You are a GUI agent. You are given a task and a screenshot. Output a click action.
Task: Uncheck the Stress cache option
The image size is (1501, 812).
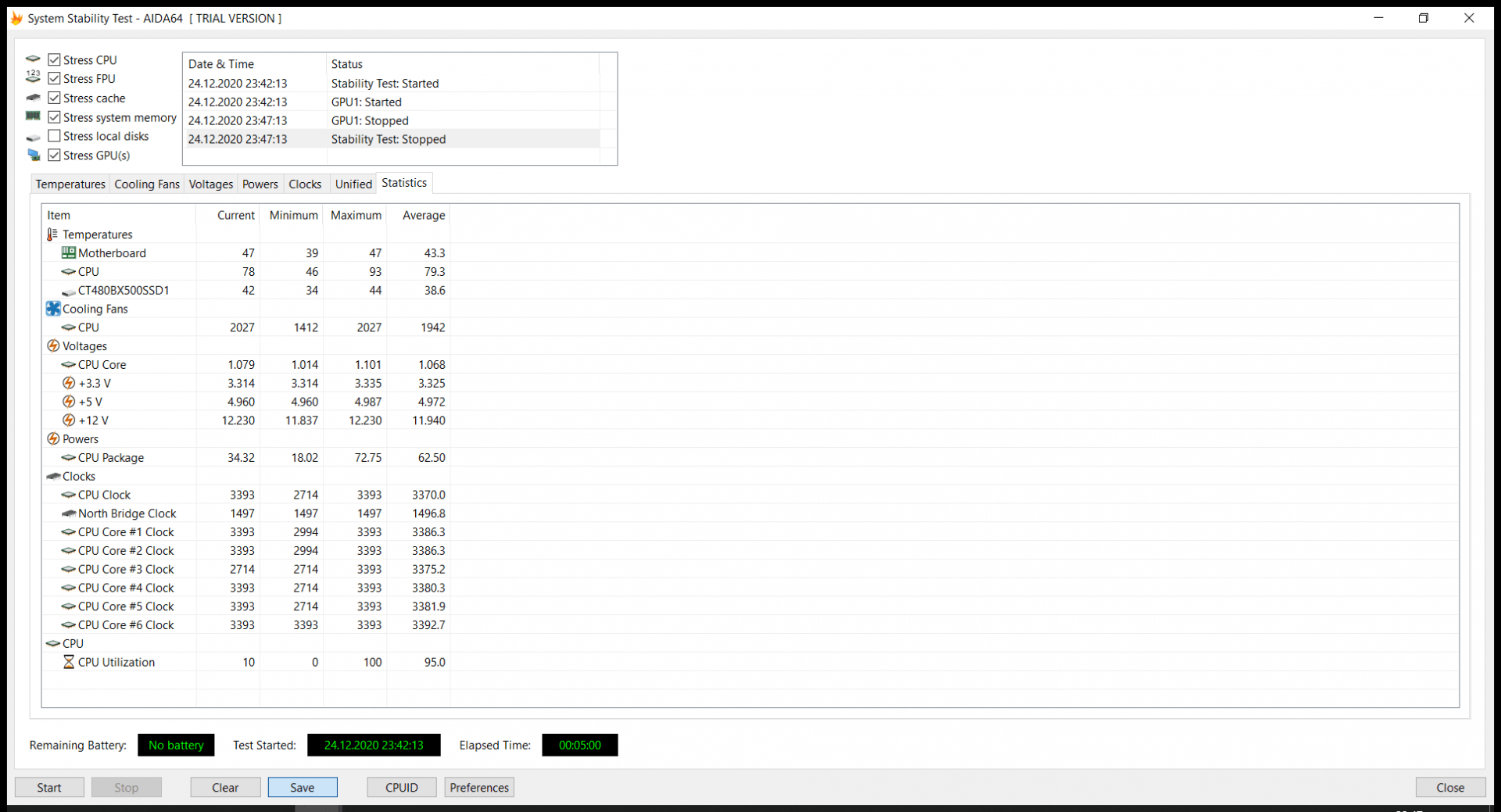click(54, 97)
